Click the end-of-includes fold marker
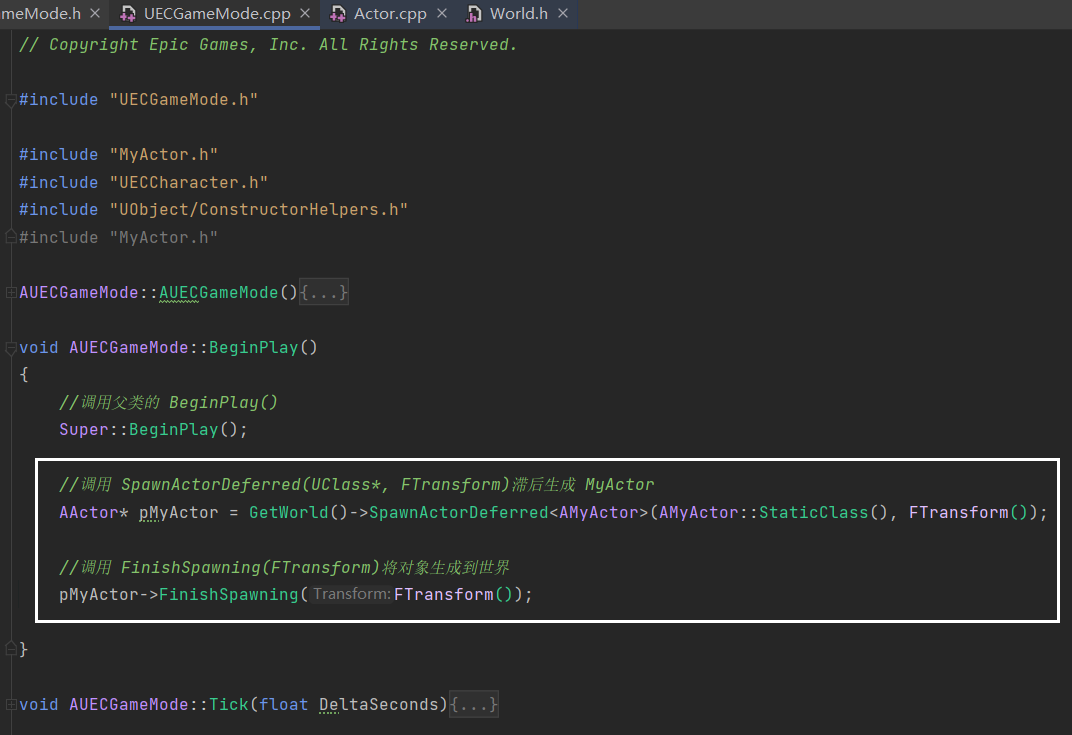 coord(11,237)
